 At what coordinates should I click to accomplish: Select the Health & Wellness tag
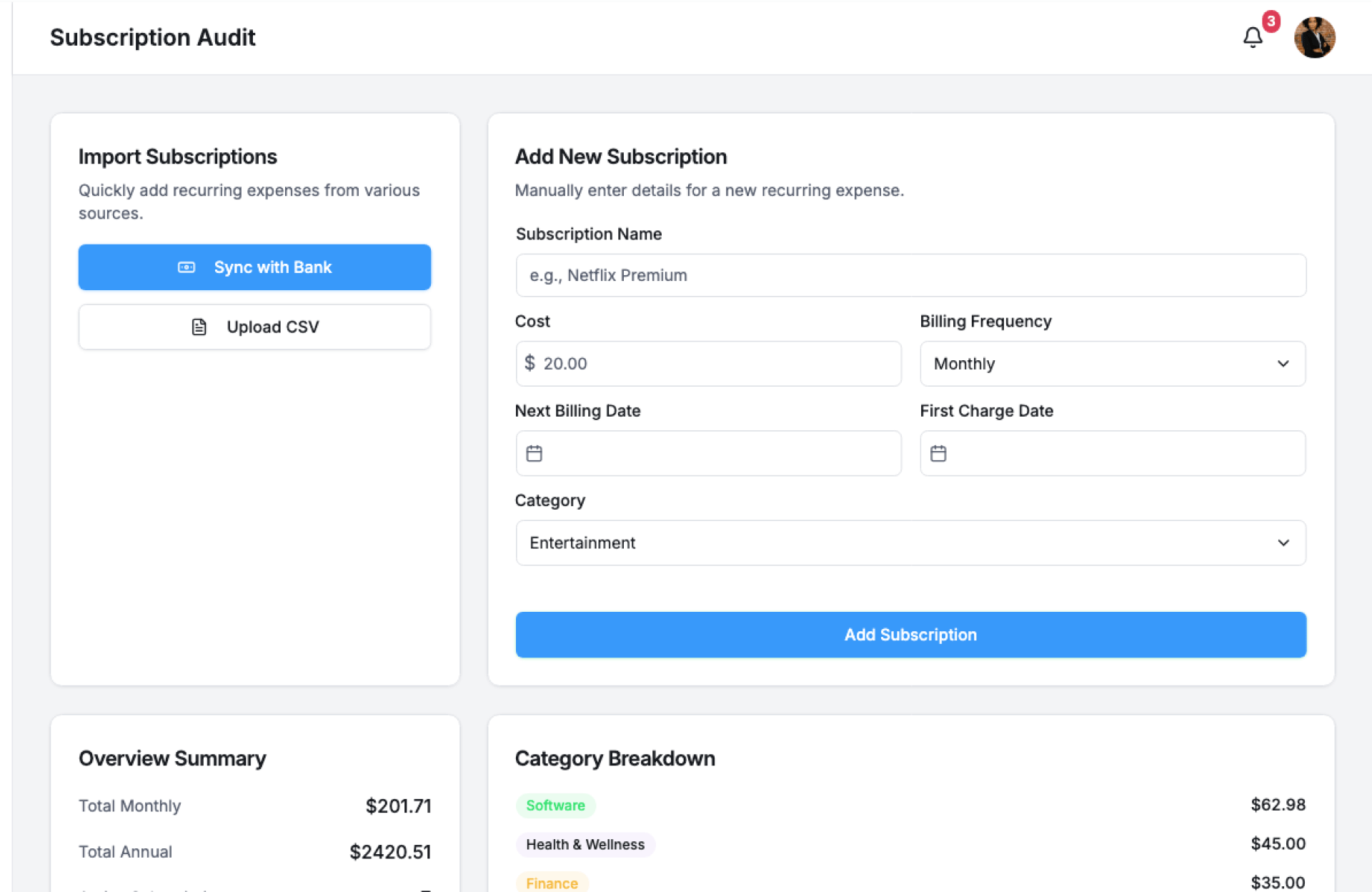[585, 845]
